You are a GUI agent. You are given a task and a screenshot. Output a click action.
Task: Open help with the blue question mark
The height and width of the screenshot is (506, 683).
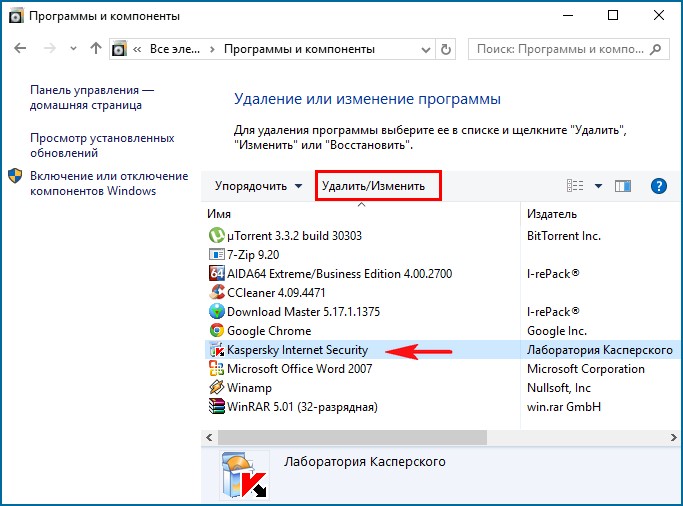(659, 186)
